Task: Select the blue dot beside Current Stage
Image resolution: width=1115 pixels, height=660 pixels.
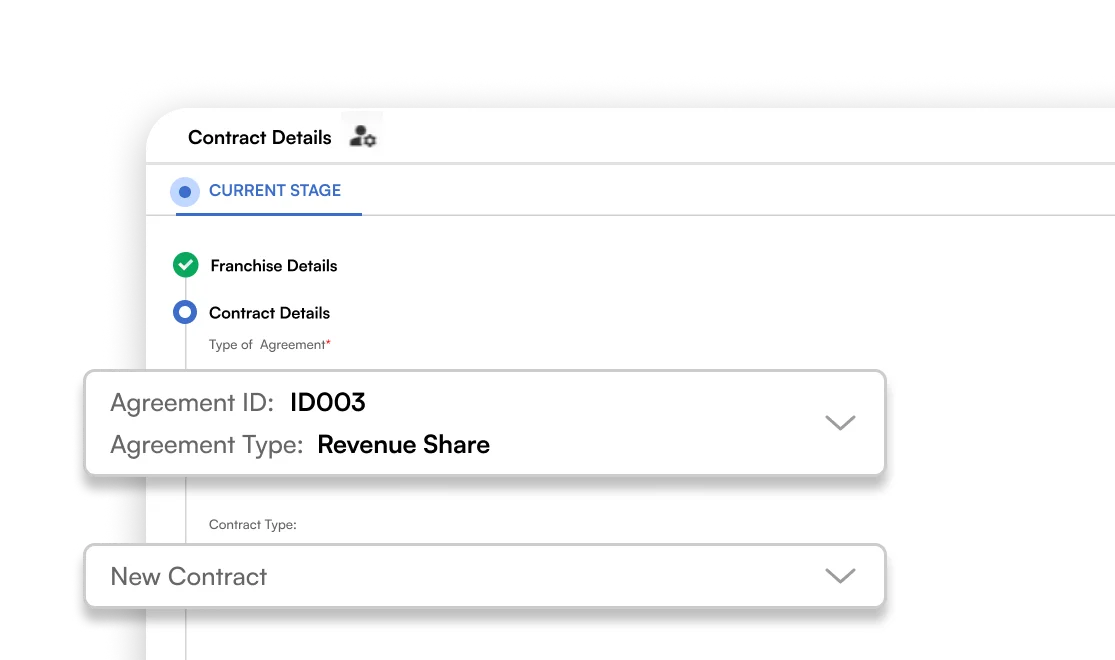Action: 185,192
